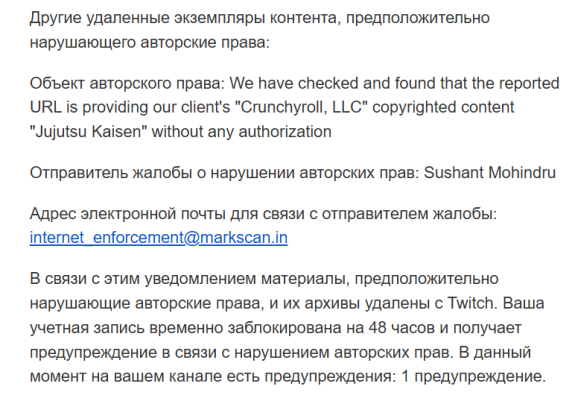The image size is (575, 401).
Task: Click the phrase "without any authorization"
Action: coord(242,132)
